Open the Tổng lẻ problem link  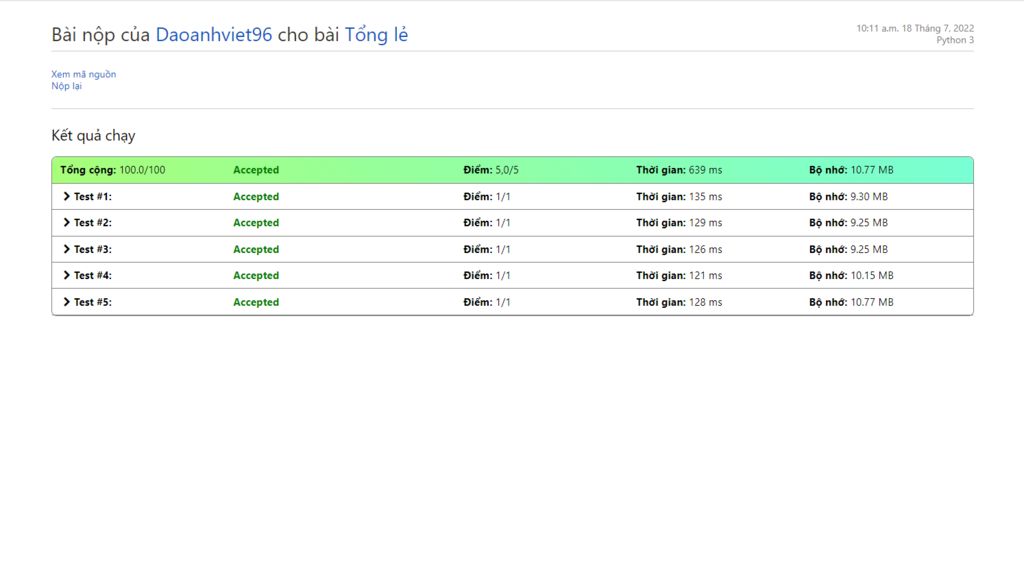point(376,35)
